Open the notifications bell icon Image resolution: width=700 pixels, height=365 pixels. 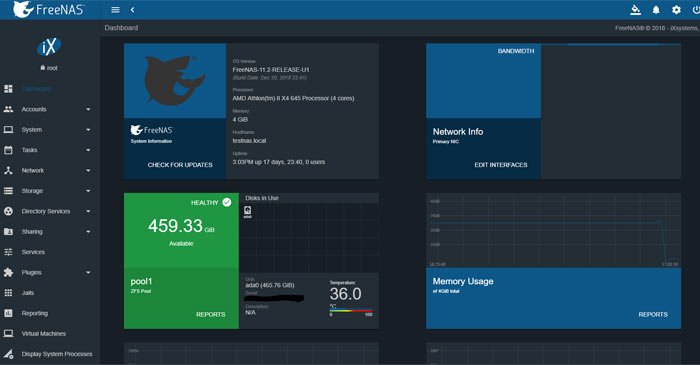[x=656, y=10]
